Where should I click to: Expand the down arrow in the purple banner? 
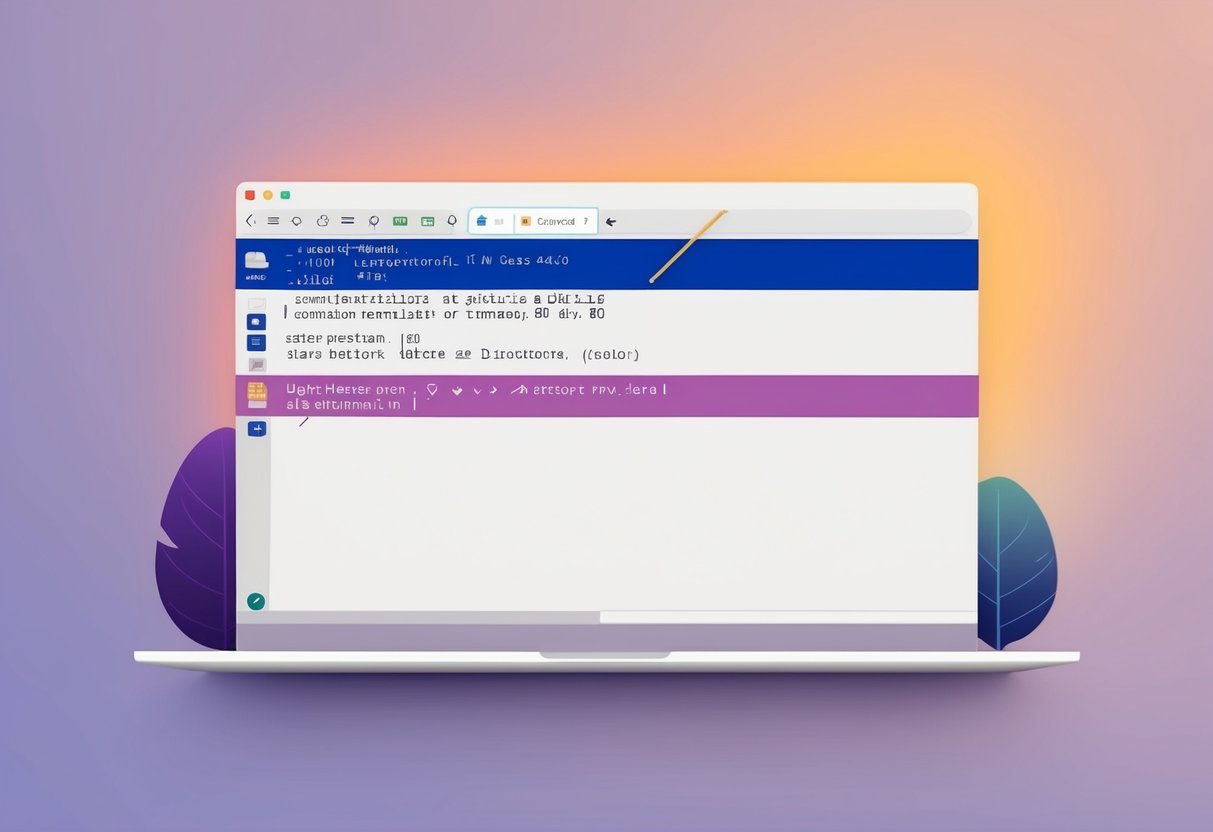coord(456,390)
